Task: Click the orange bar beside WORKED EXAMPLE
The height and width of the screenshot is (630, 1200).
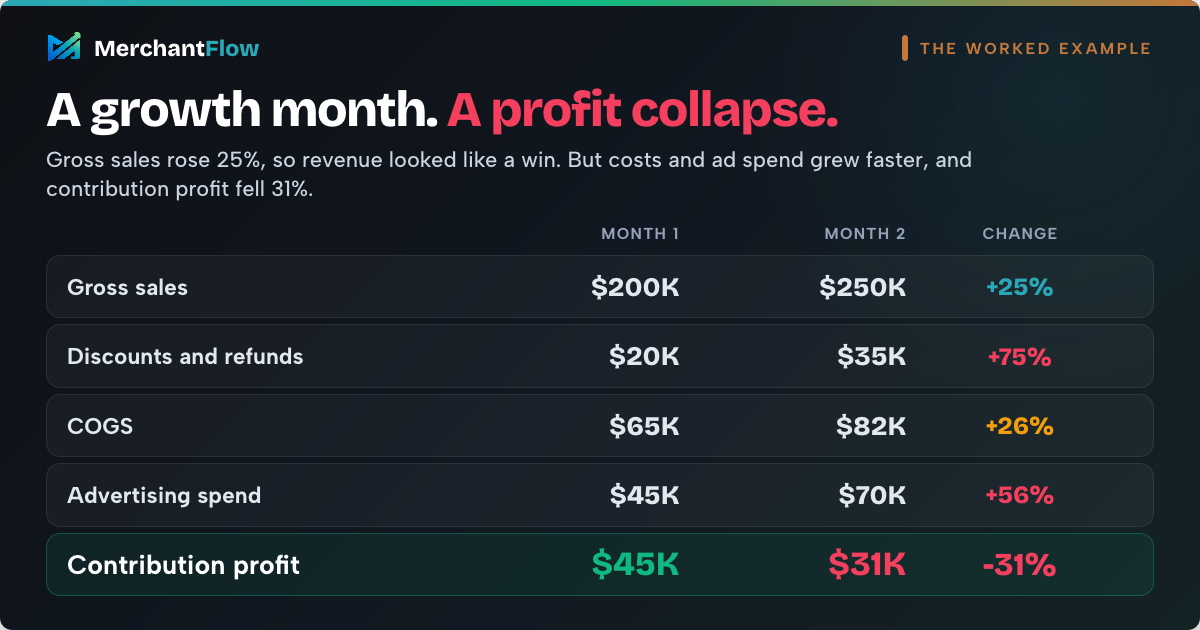Action: [x=905, y=48]
